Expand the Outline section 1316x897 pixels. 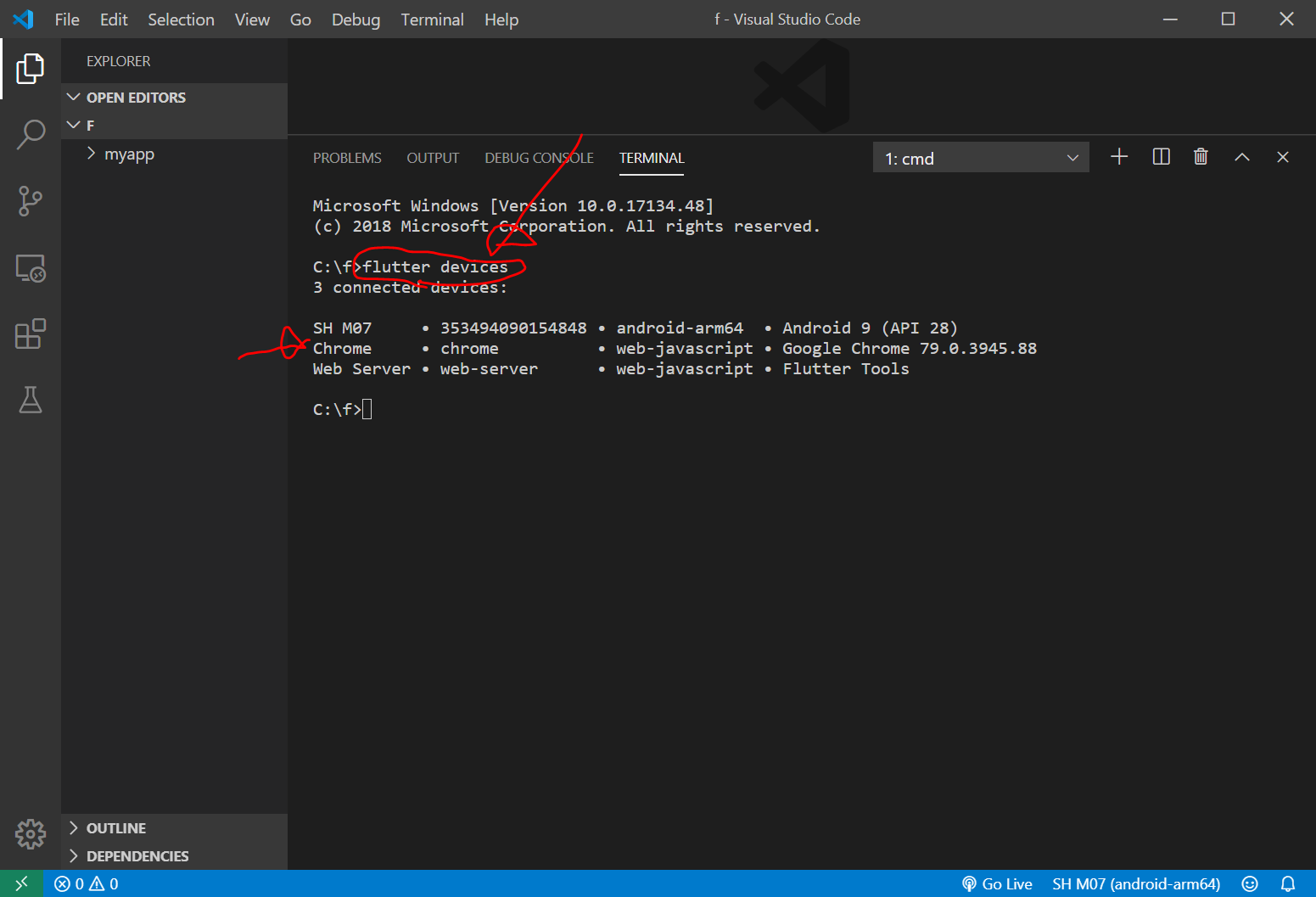174,828
